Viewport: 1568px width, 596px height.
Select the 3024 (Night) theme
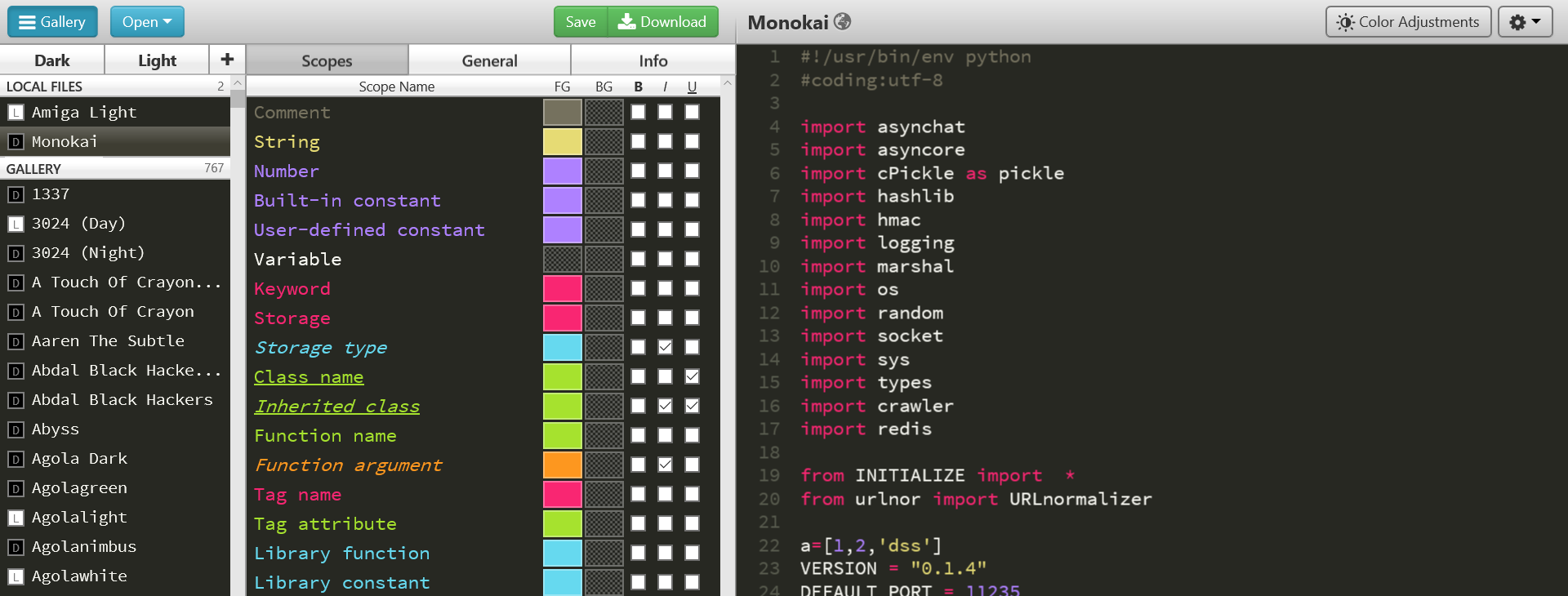click(x=115, y=252)
